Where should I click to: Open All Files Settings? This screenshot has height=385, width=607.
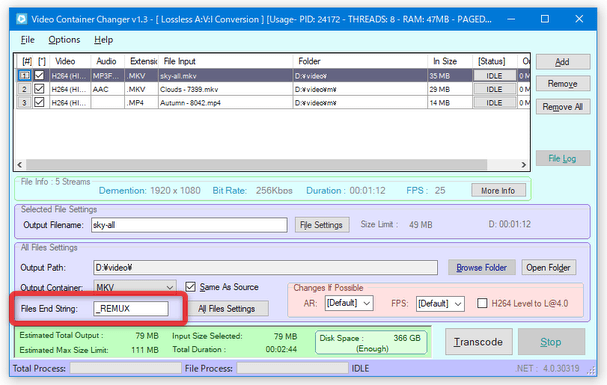227,308
